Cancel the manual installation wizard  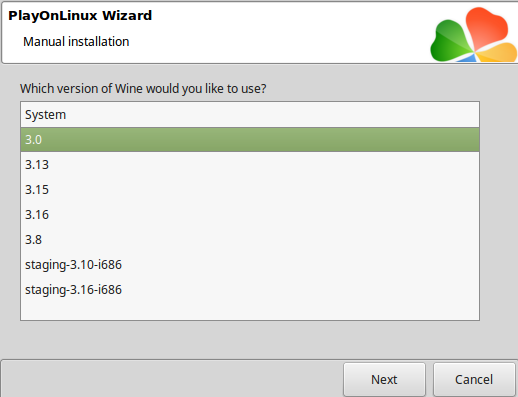(474, 379)
